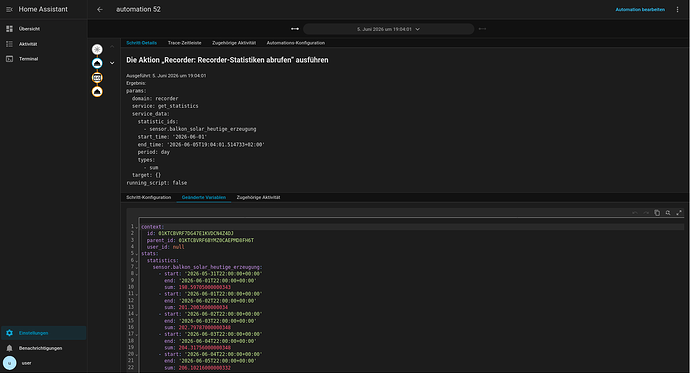The height and width of the screenshot is (373, 690).
Task: Switch to Schritt-Details tab
Action: [141, 43]
